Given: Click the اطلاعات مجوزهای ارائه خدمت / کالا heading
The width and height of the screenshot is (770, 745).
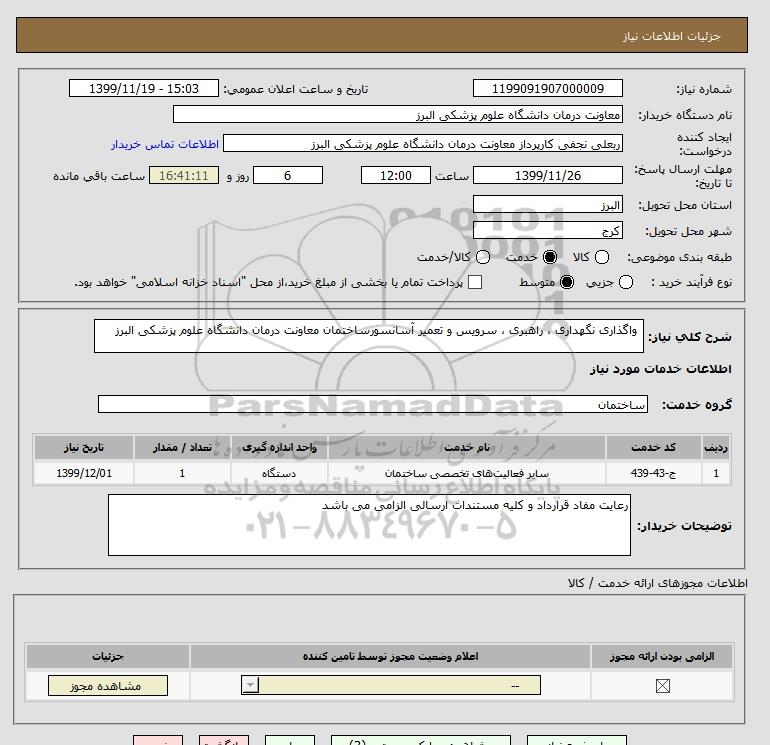Looking at the screenshot, I should coord(657,583).
